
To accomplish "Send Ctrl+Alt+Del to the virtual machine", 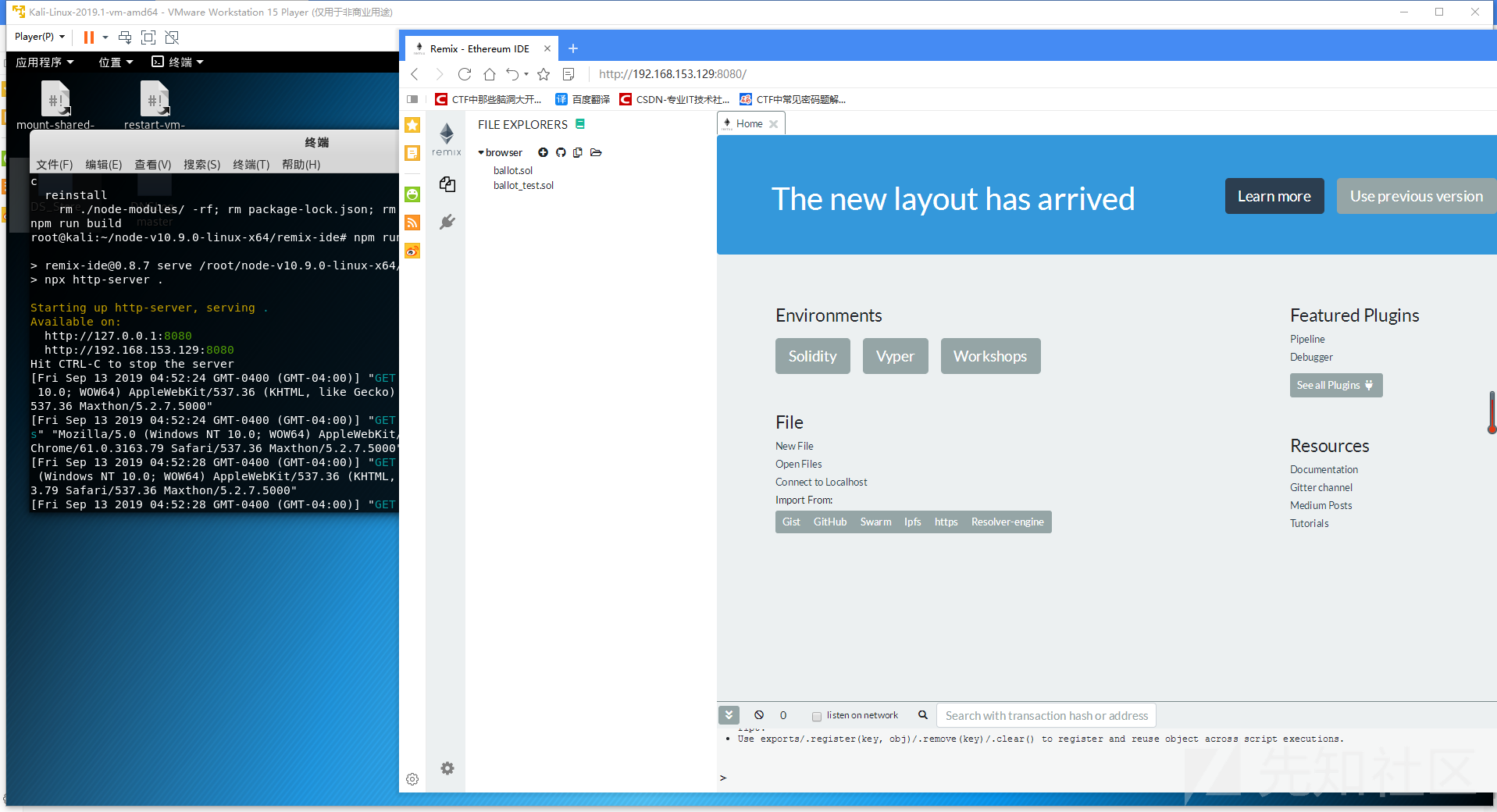I will pos(125,37).
